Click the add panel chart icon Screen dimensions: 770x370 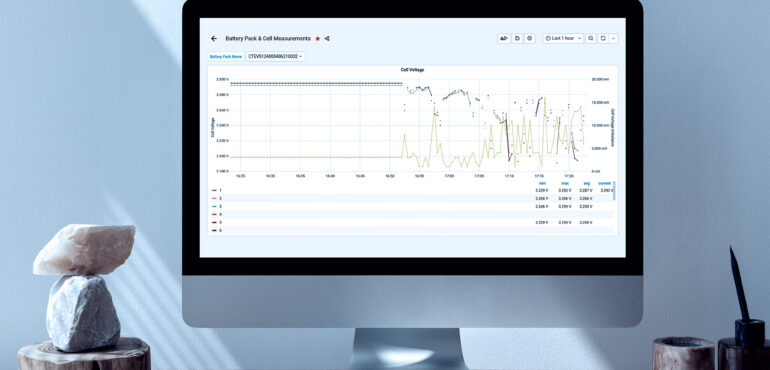[x=504, y=38]
